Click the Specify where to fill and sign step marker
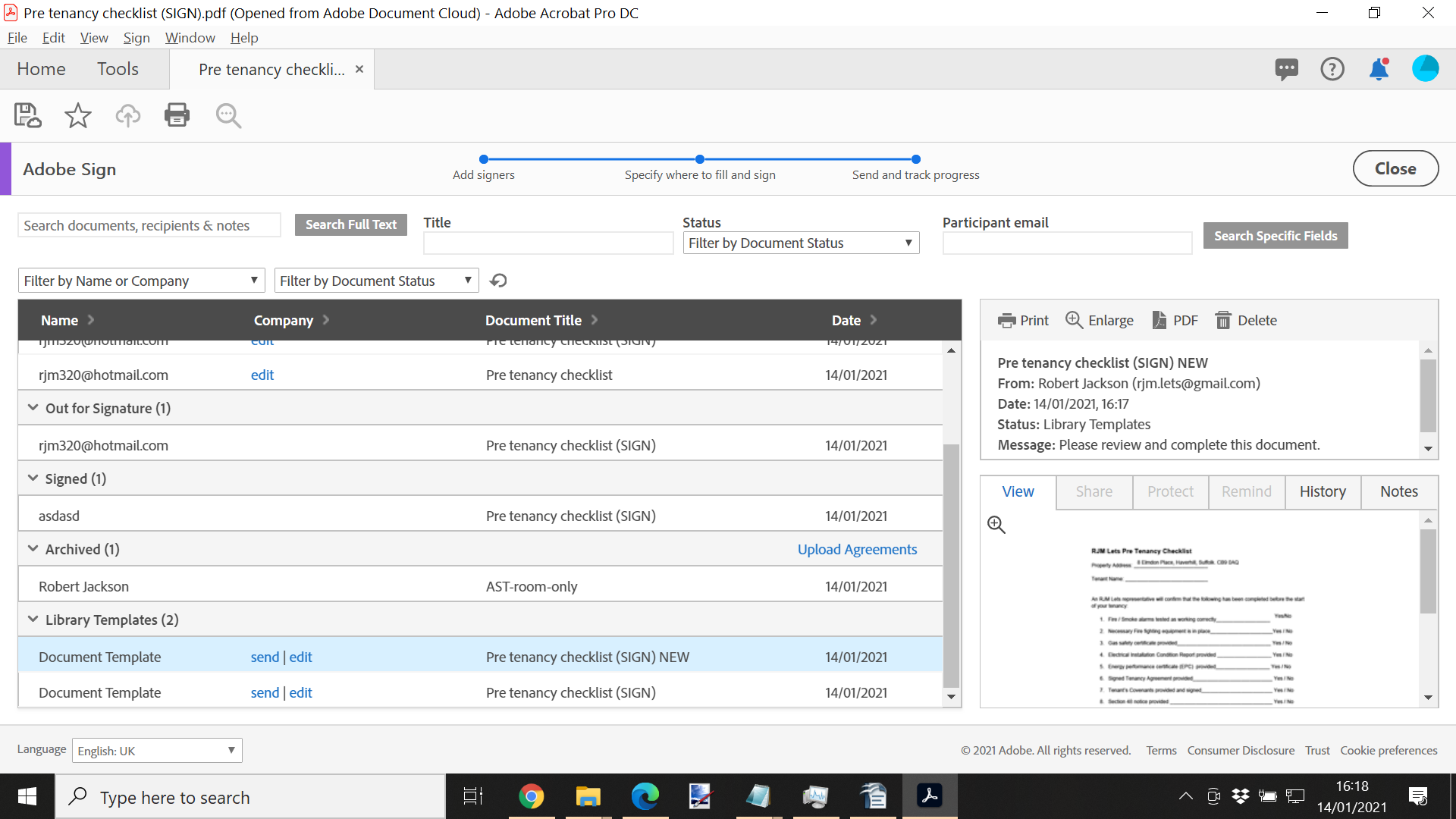 point(700,159)
